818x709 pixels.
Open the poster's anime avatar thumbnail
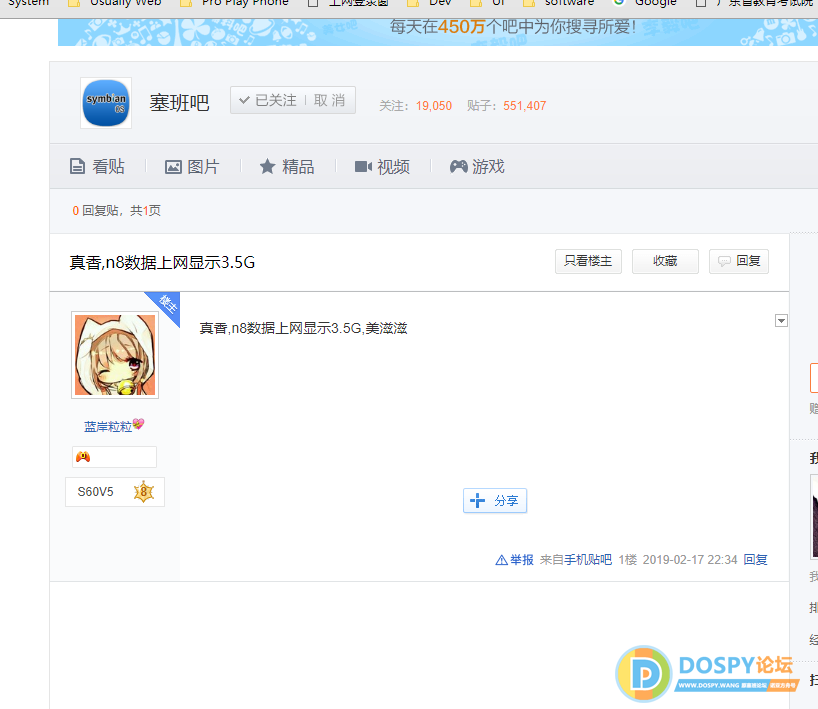[114, 355]
